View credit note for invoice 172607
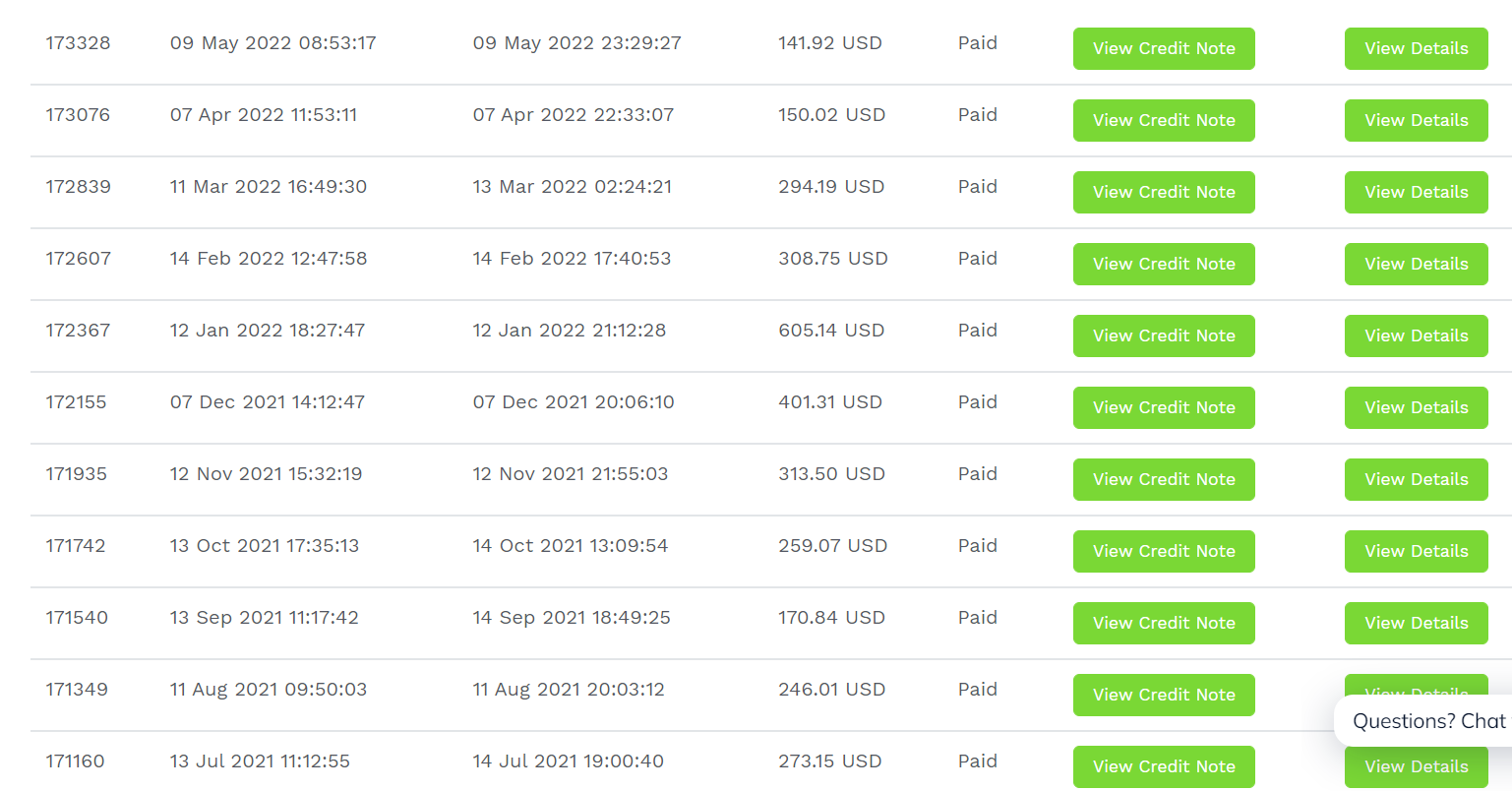 1164,264
